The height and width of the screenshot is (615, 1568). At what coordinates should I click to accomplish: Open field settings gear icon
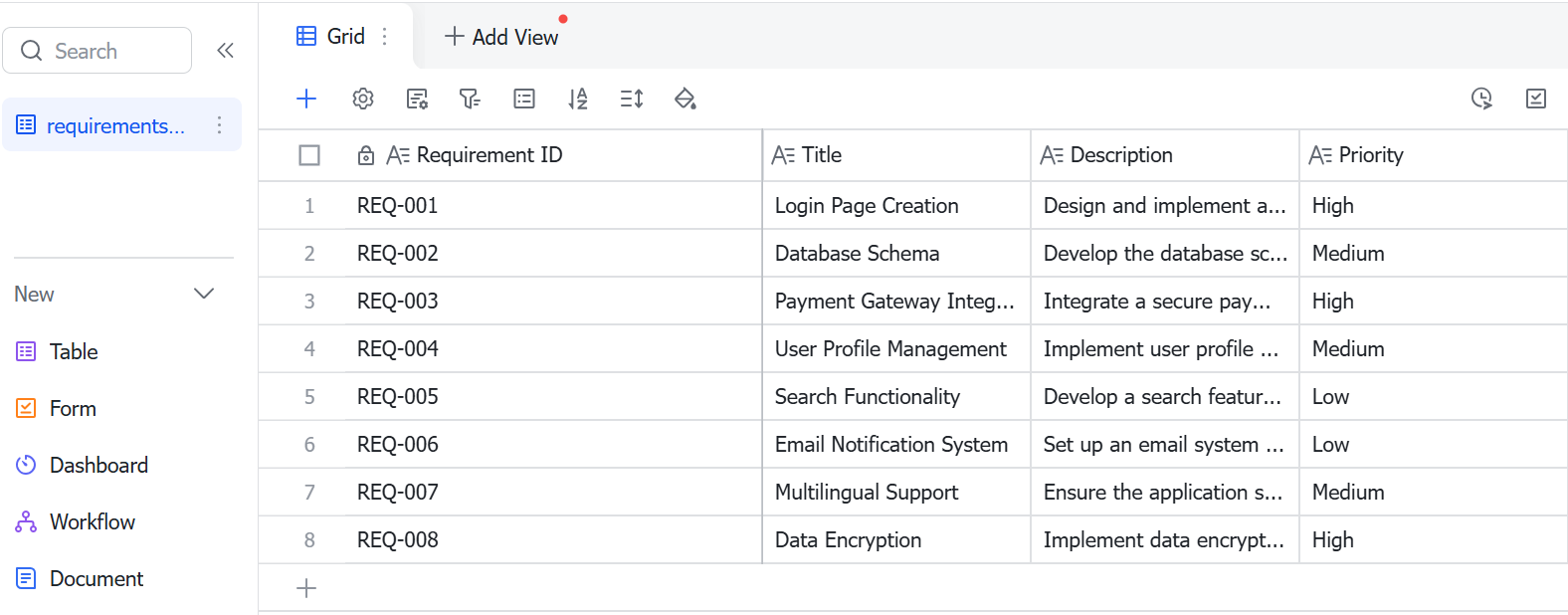tap(363, 99)
